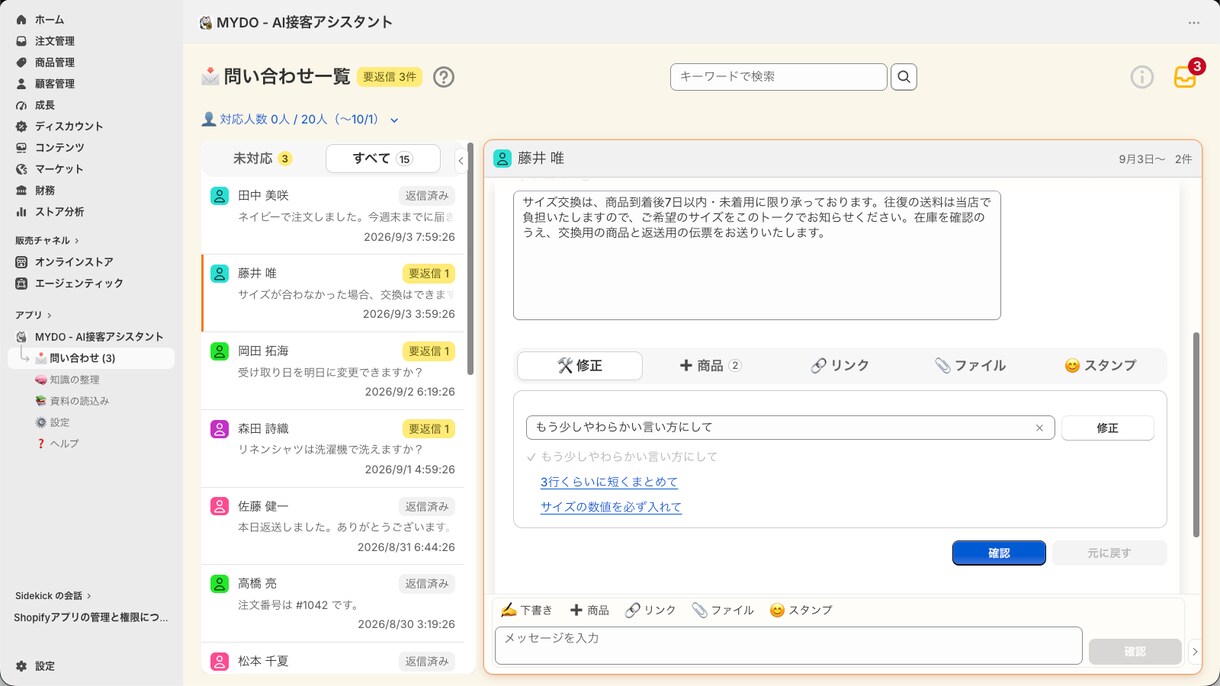Expand 販売チャネル section chevron
The width and height of the screenshot is (1220, 686).
click(x=77, y=241)
